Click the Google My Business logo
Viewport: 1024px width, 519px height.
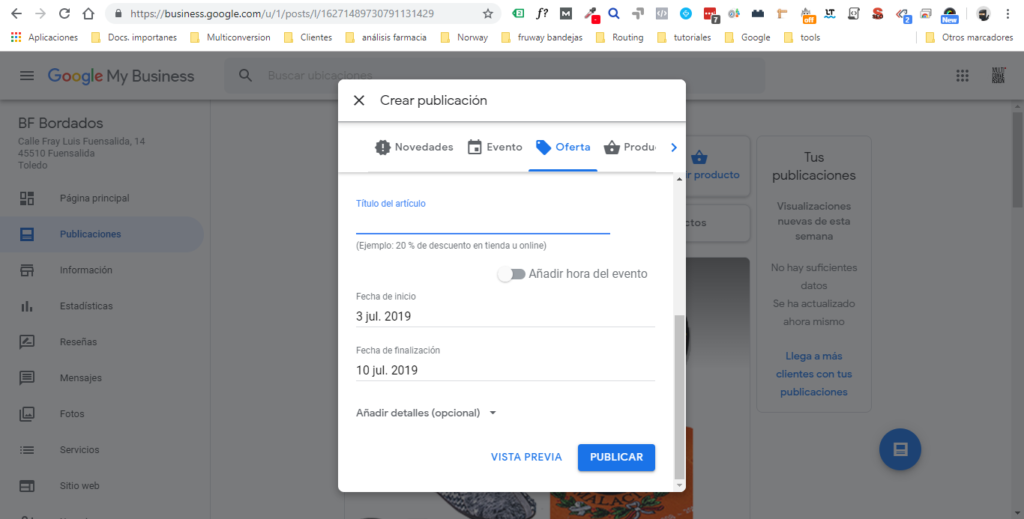tap(121, 76)
